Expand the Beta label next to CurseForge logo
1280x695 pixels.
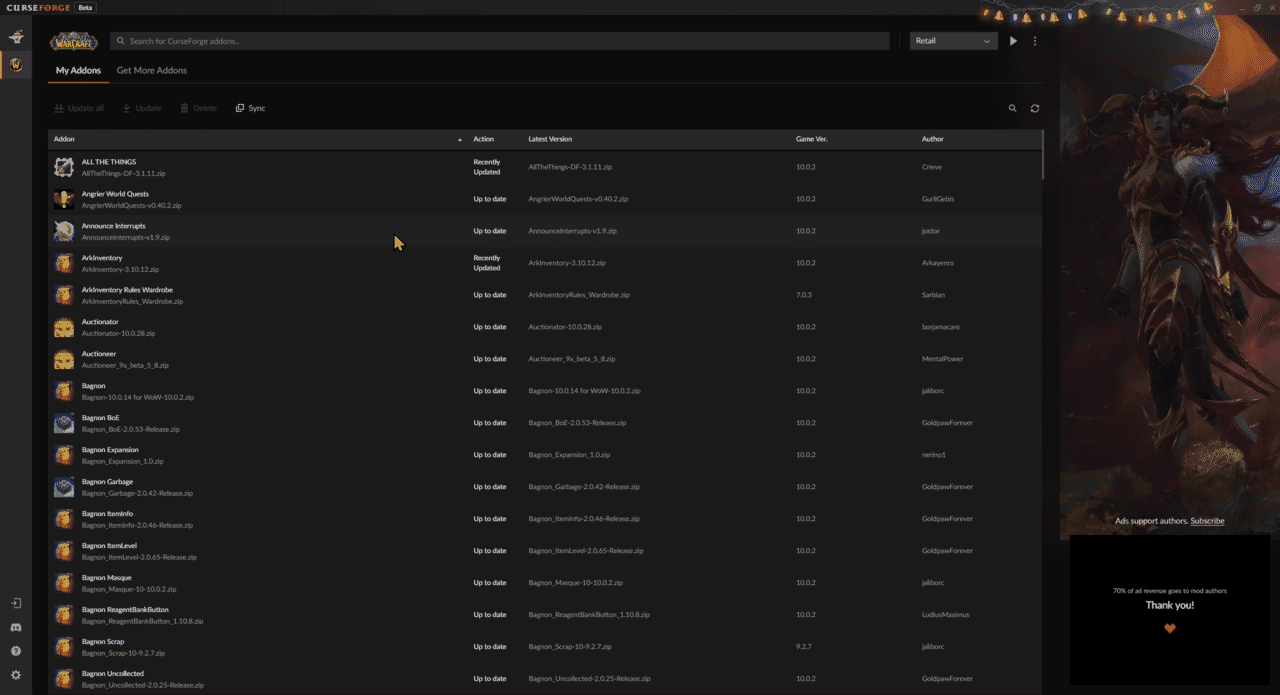[85, 7]
